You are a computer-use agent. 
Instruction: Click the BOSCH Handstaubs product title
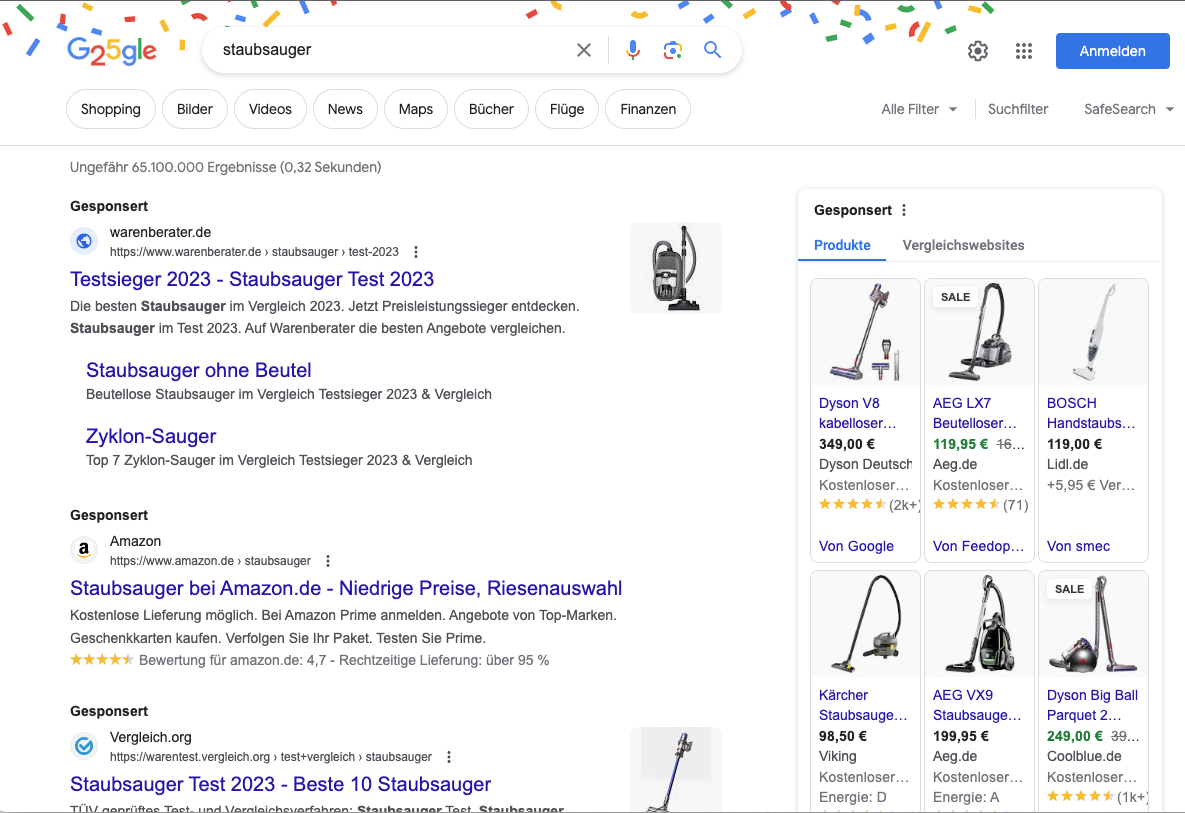1091,413
